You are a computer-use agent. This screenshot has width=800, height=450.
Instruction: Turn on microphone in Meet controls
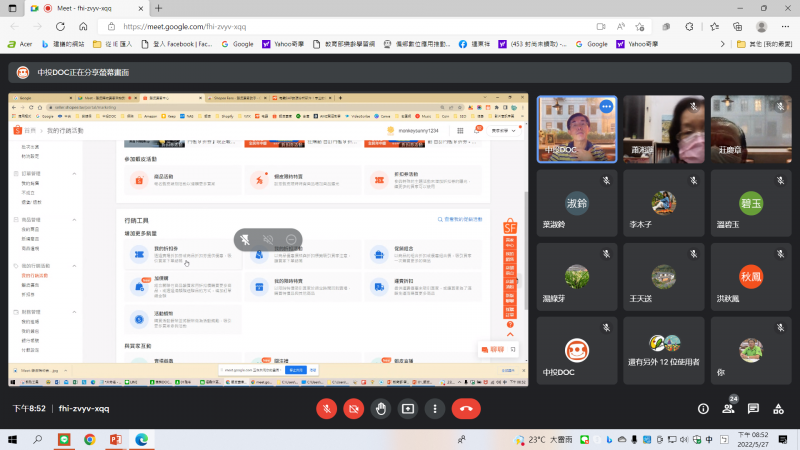(x=327, y=409)
